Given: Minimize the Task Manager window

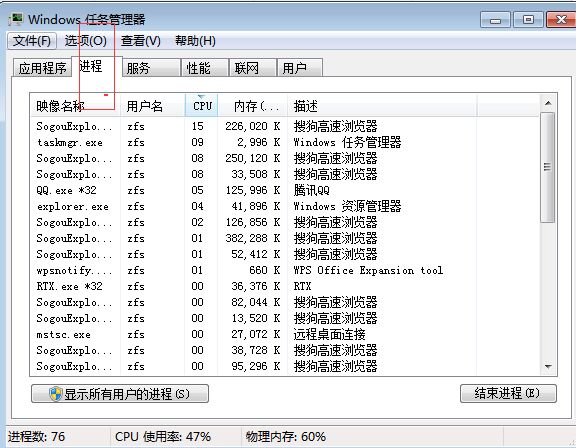Looking at the screenshot, I should click(x=495, y=20).
